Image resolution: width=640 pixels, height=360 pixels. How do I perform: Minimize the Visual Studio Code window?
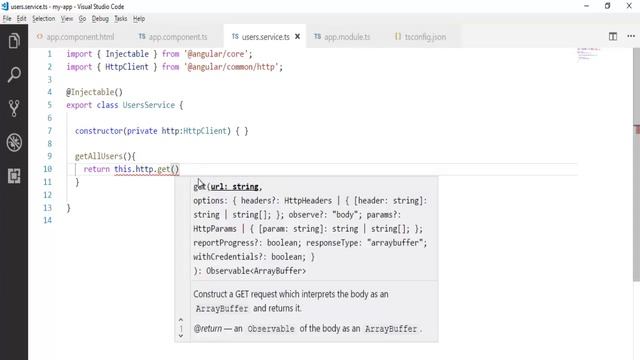coord(587,6)
